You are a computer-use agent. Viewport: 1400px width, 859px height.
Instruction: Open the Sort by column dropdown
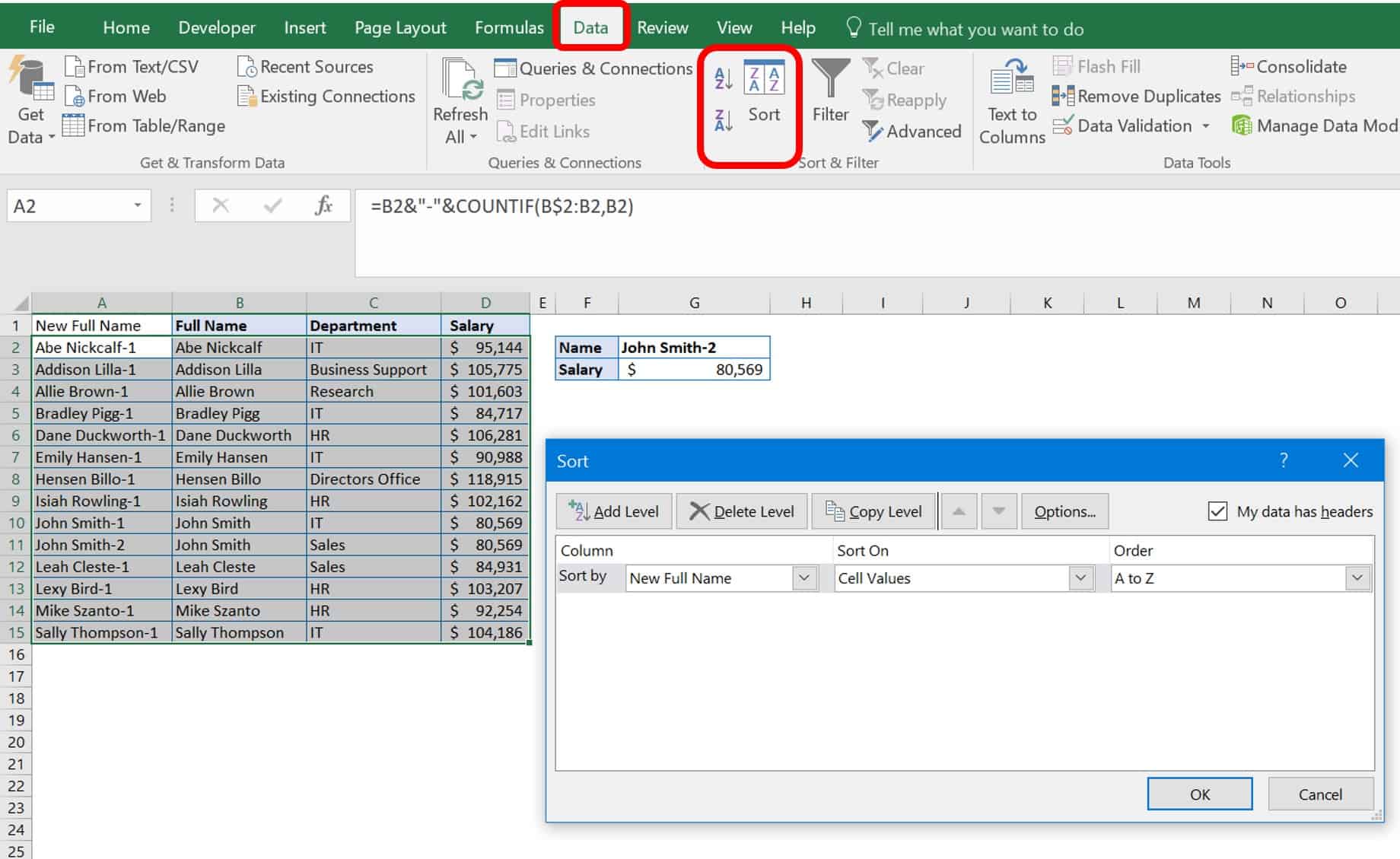804,578
